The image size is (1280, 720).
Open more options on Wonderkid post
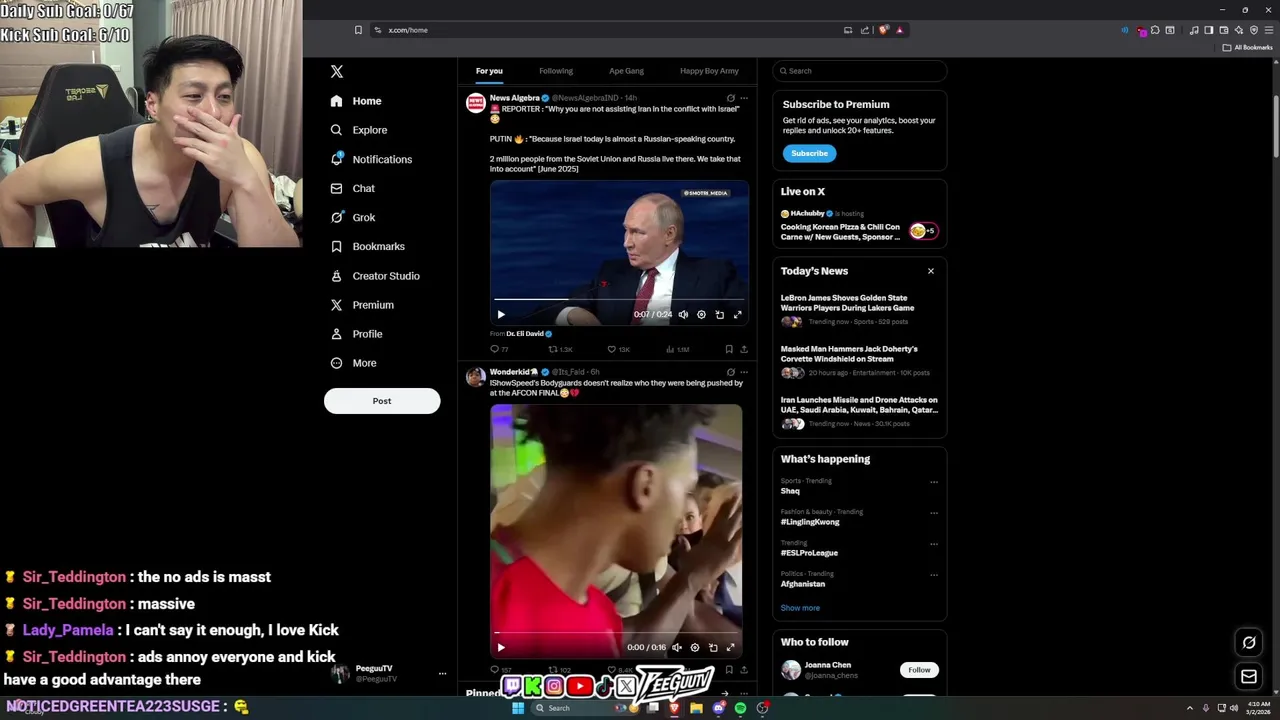[743, 372]
